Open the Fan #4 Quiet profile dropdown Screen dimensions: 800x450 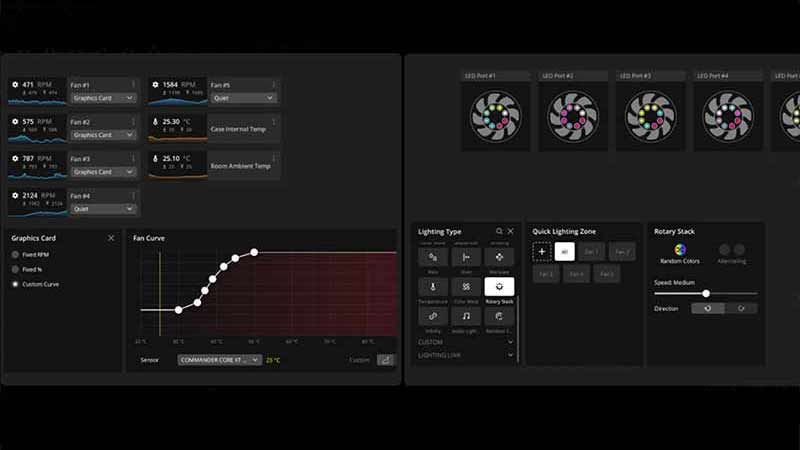tap(103, 209)
